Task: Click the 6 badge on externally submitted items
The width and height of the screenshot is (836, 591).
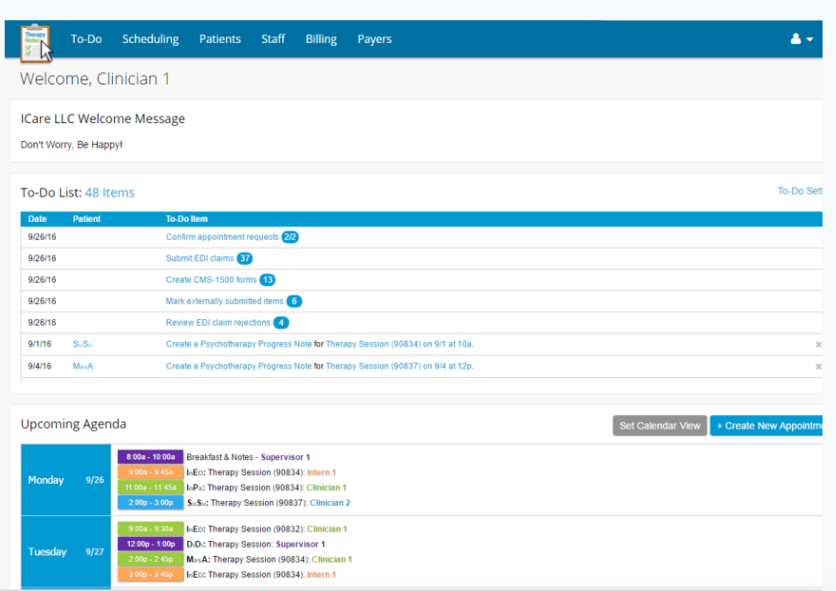Action: tap(293, 301)
